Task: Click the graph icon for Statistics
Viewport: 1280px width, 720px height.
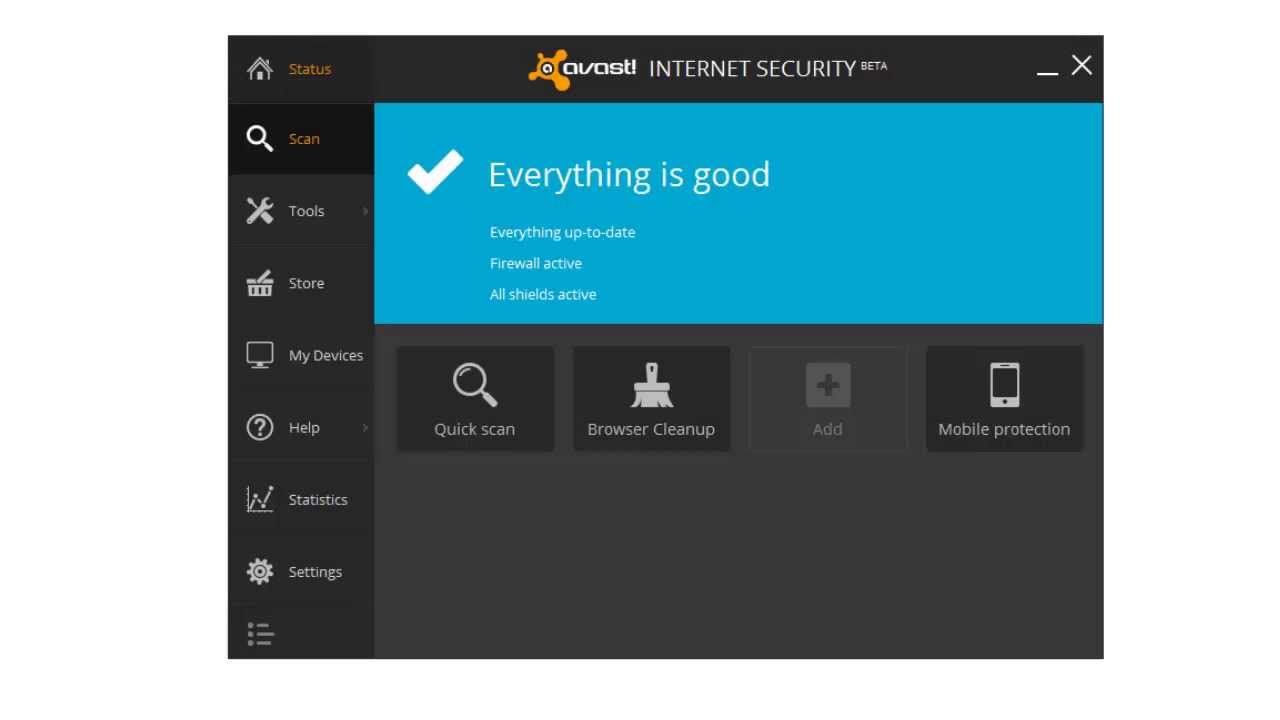Action: (x=260, y=499)
